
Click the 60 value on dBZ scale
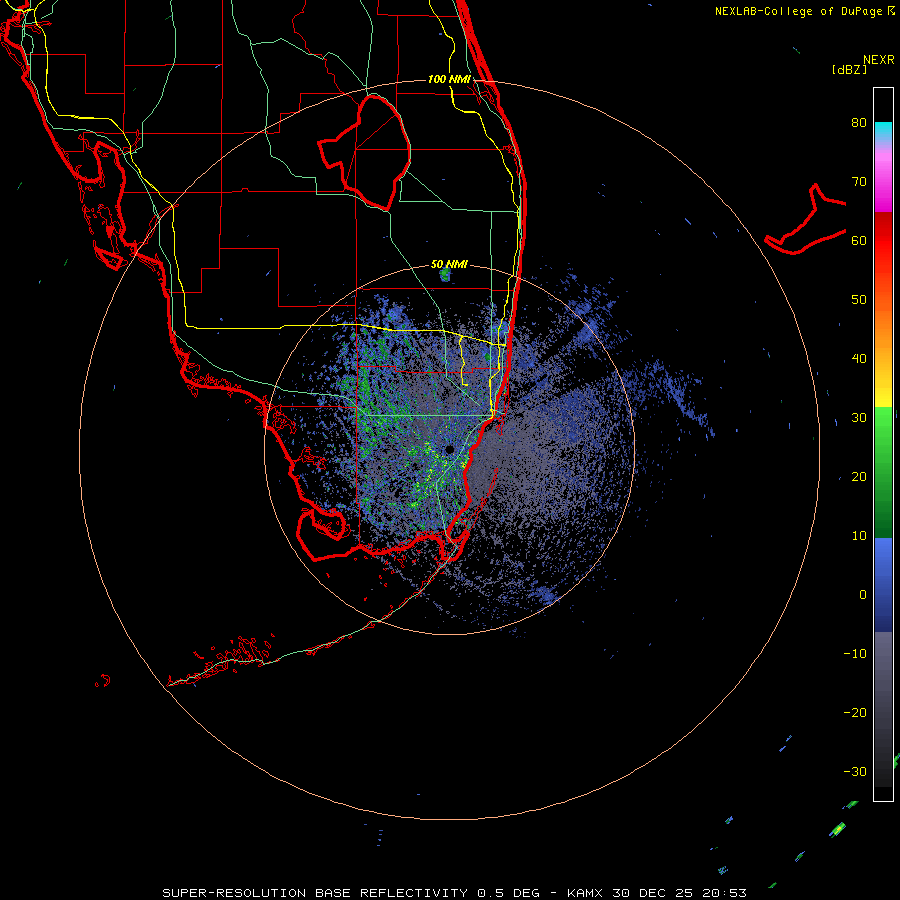pyautogui.click(x=859, y=240)
